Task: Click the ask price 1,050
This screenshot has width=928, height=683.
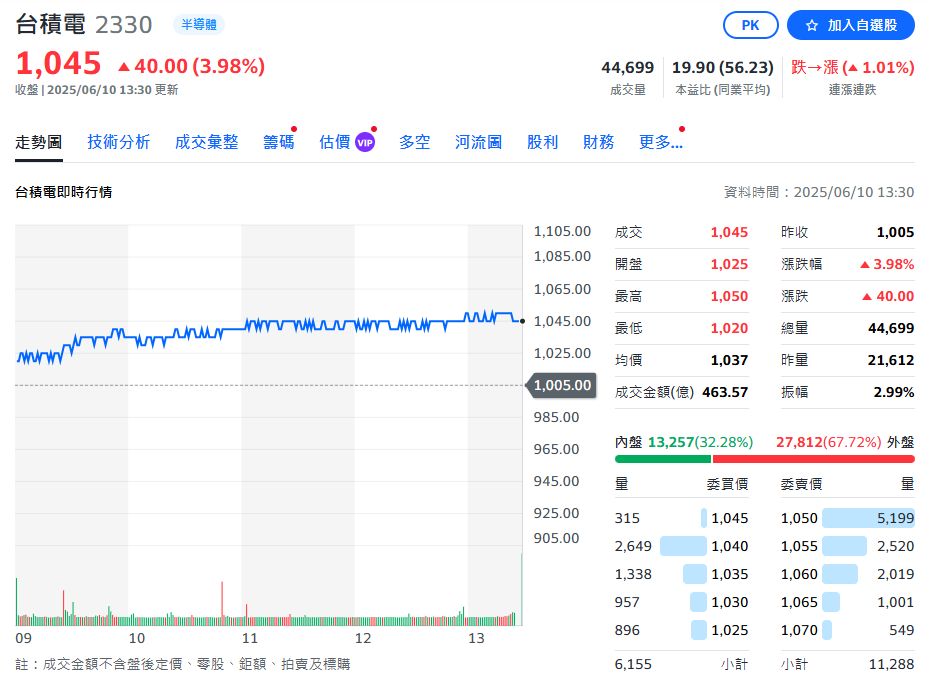Action: coord(799,518)
